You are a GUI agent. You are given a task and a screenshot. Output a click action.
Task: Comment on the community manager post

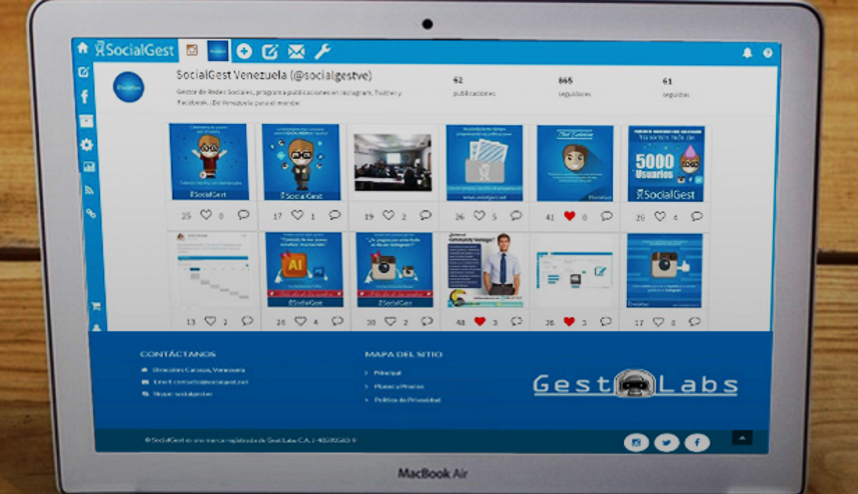pyautogui.click(x=517, y=321)
